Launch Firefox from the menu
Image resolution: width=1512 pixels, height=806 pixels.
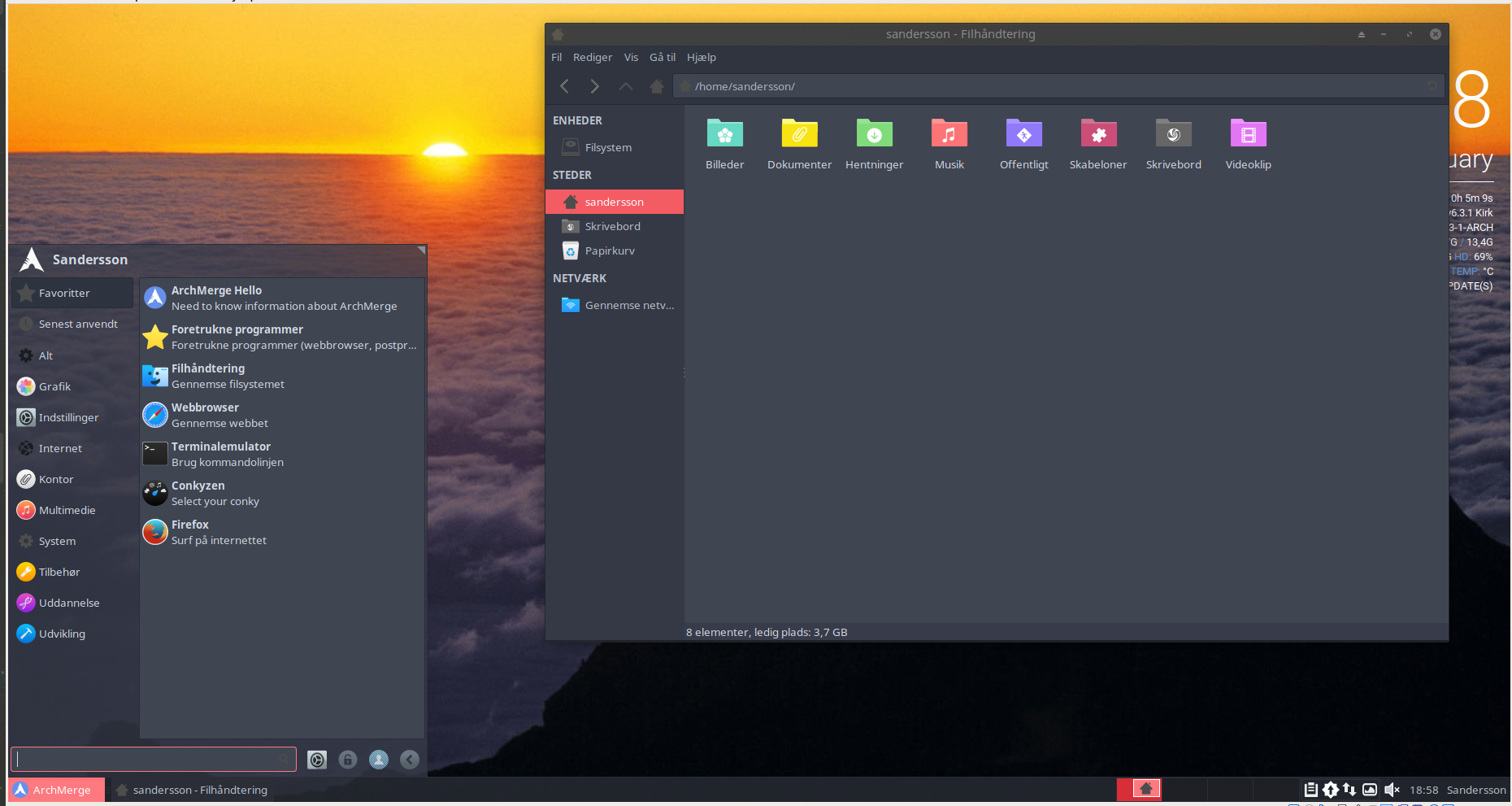[x=282, y=532]
